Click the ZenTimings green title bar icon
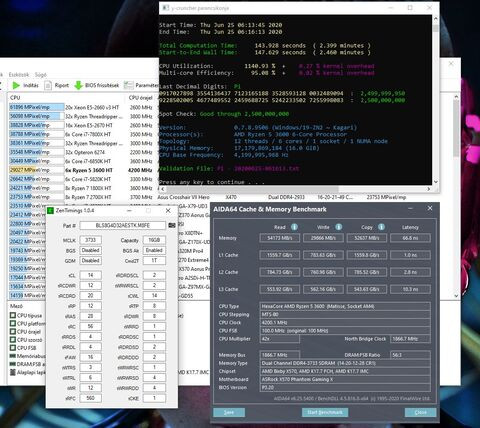480x428 pixels. point(50,211)
